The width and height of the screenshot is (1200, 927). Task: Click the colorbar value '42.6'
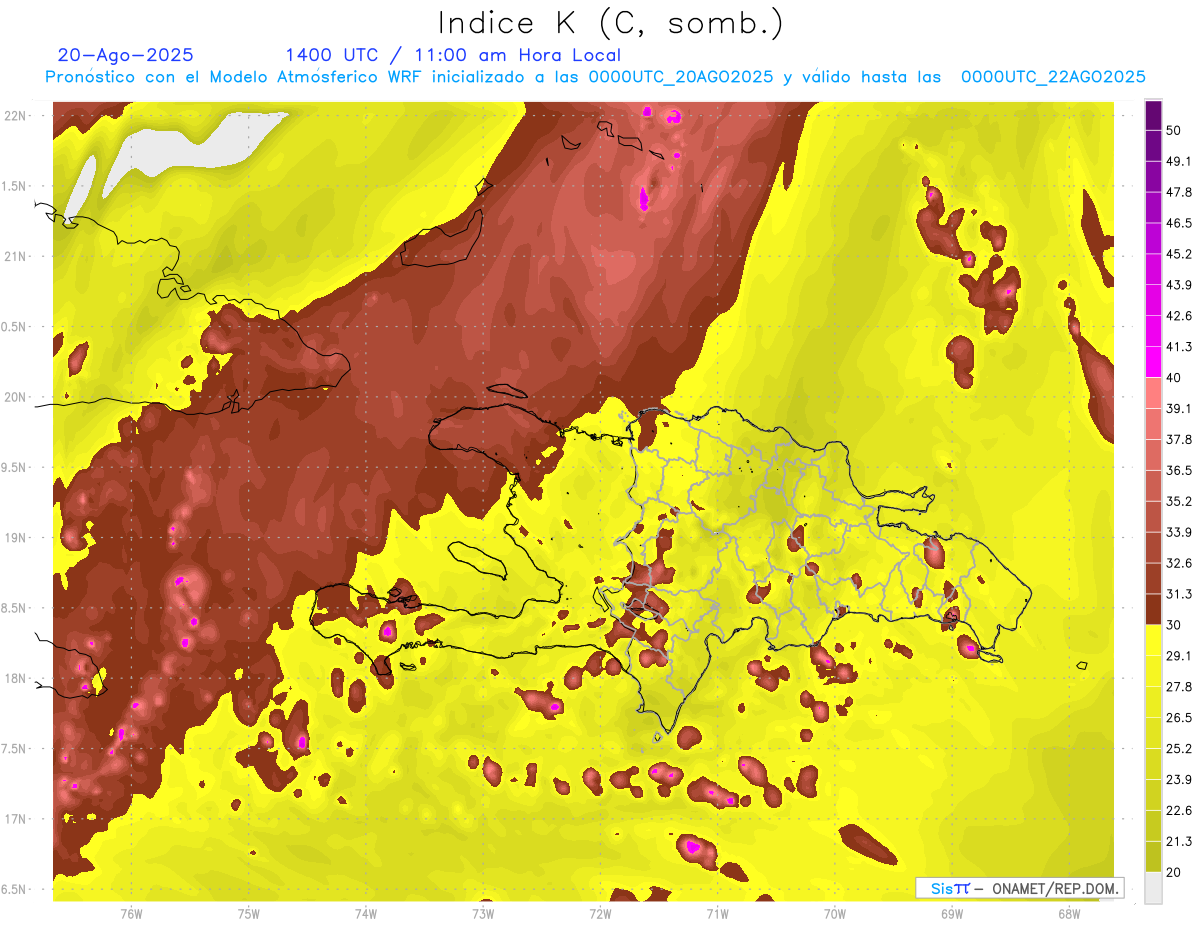click(x=1178, y=316)
